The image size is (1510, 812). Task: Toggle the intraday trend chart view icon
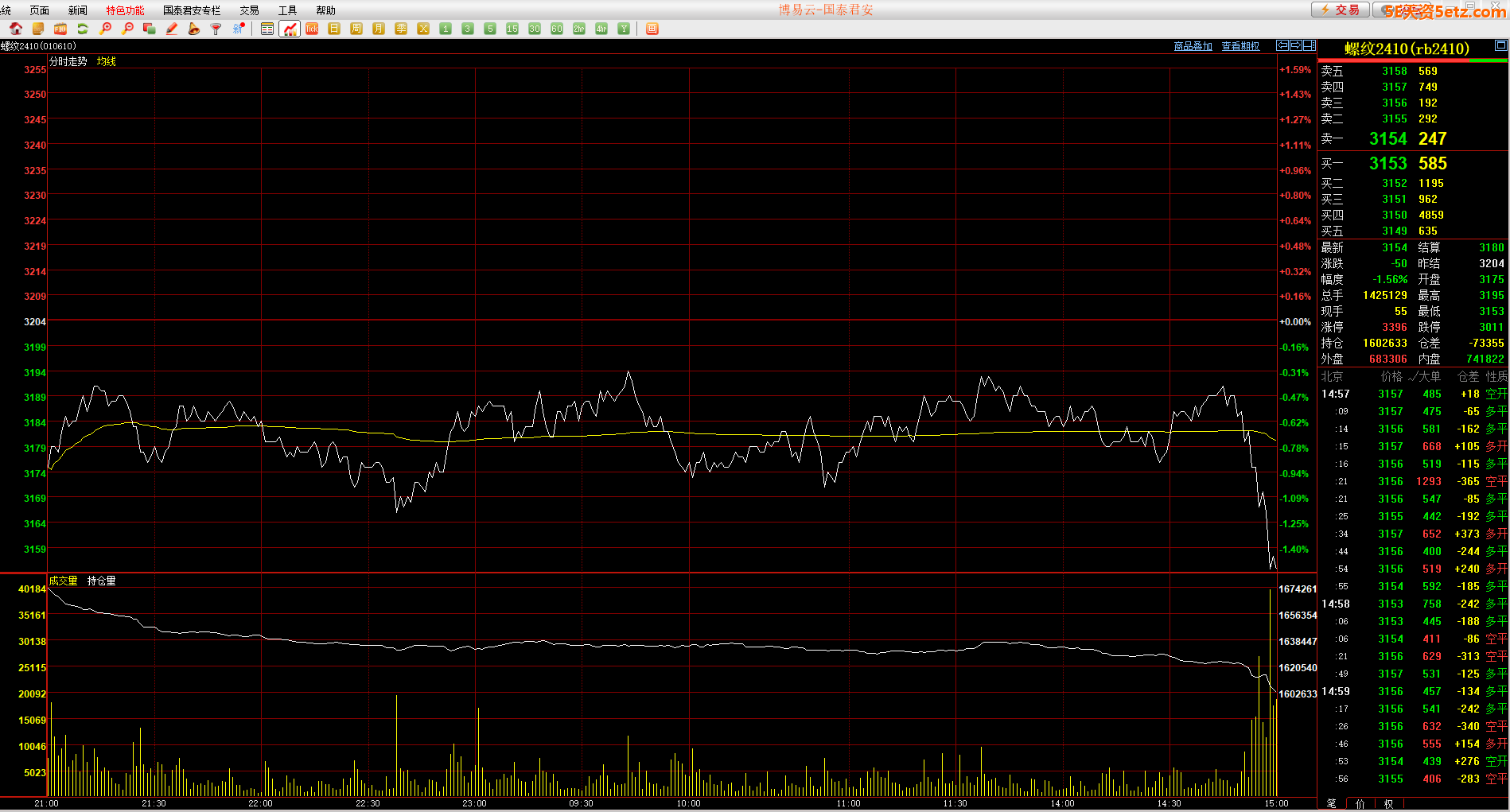(x=290, y=29)
